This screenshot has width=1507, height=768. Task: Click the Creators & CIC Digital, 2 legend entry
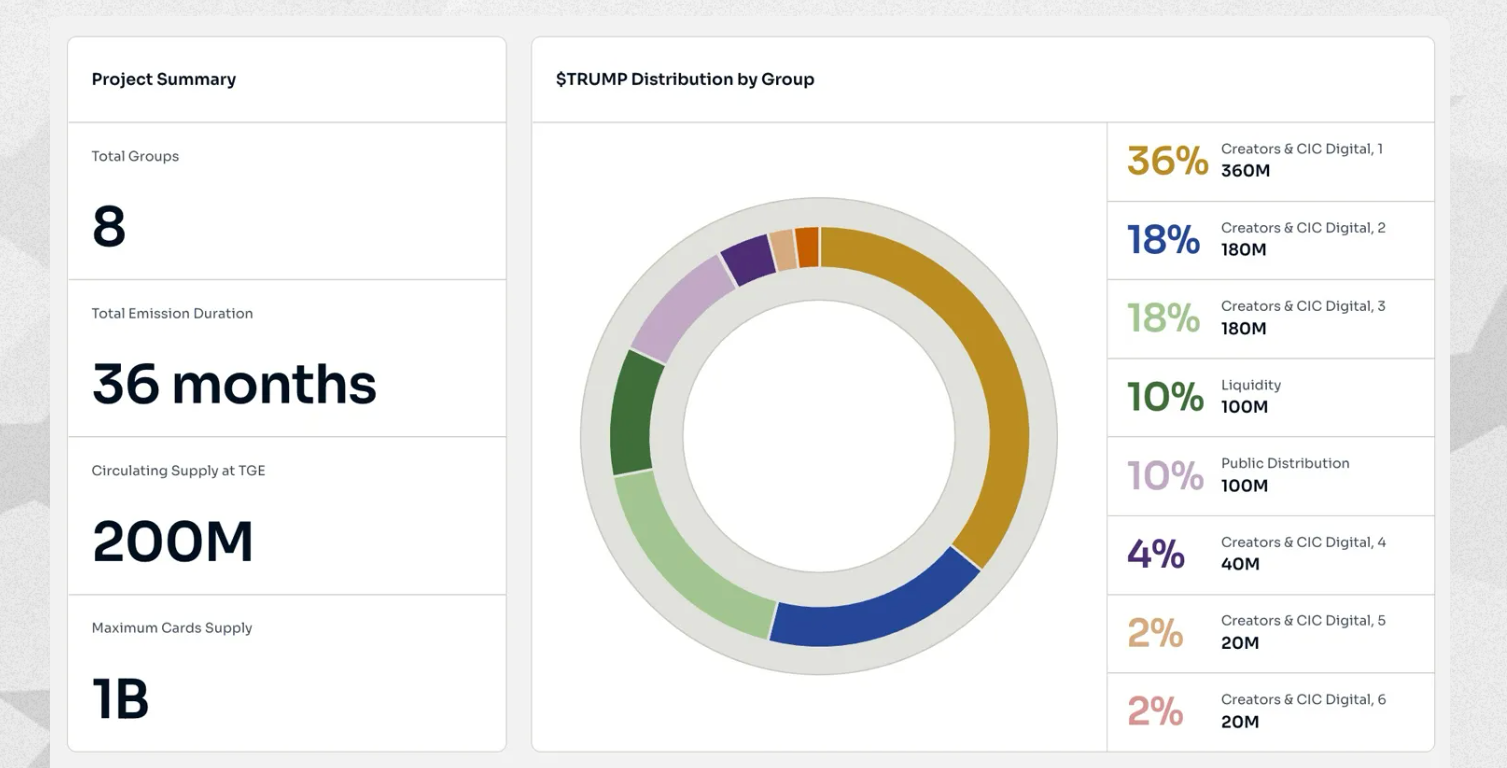click(1270, 239)
